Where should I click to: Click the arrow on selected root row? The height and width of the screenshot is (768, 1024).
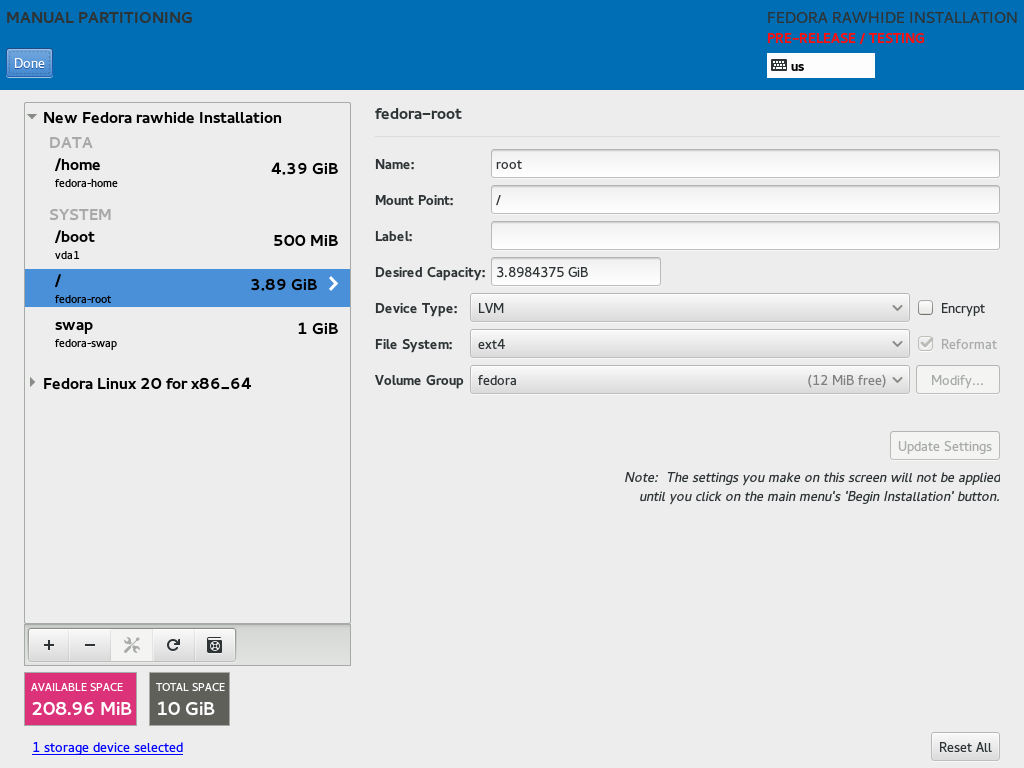pyautogui.click(x=333, y=283)
